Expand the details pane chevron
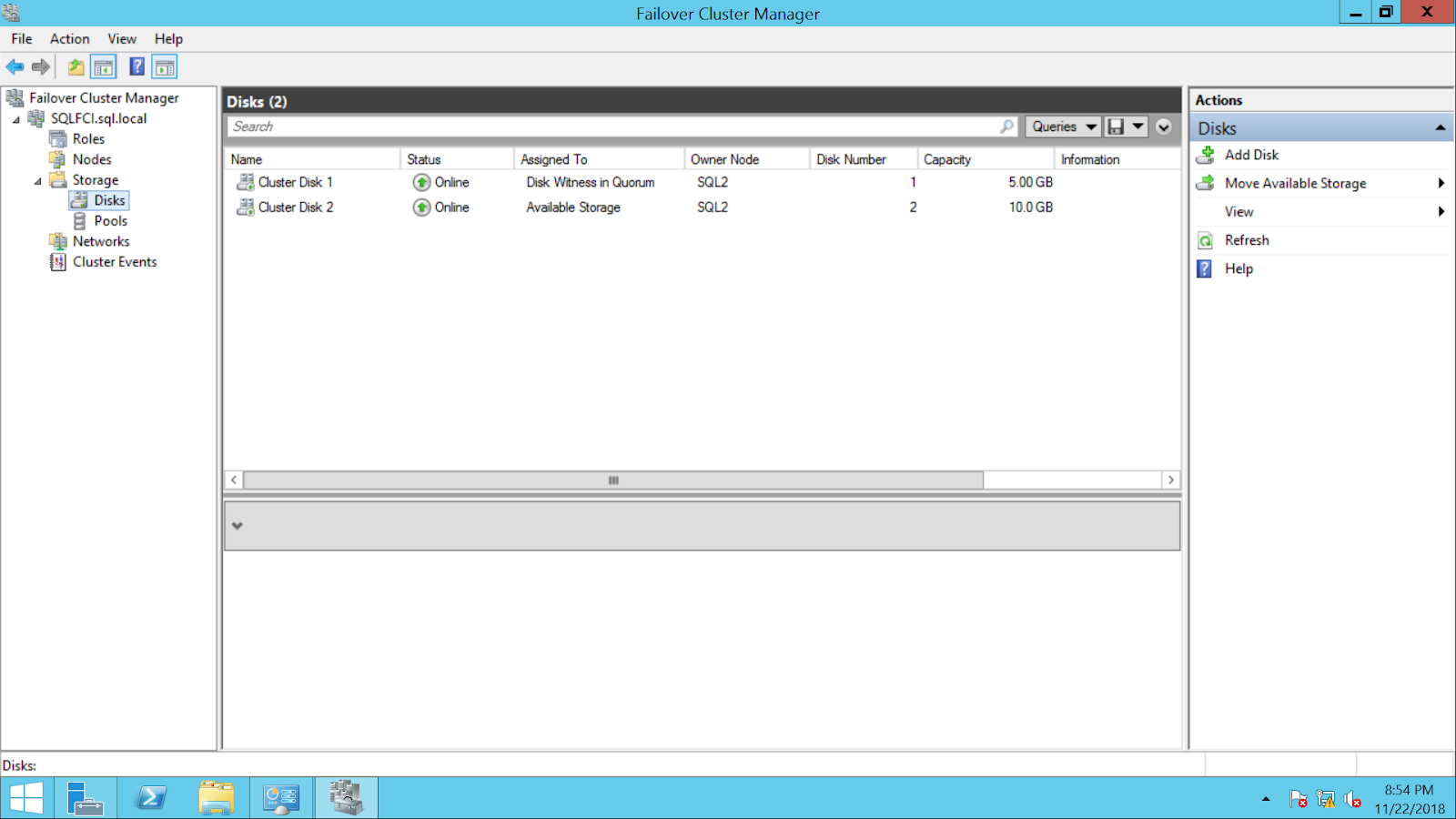This screenshot has height=819, width=1456. (x=238, y=526)
